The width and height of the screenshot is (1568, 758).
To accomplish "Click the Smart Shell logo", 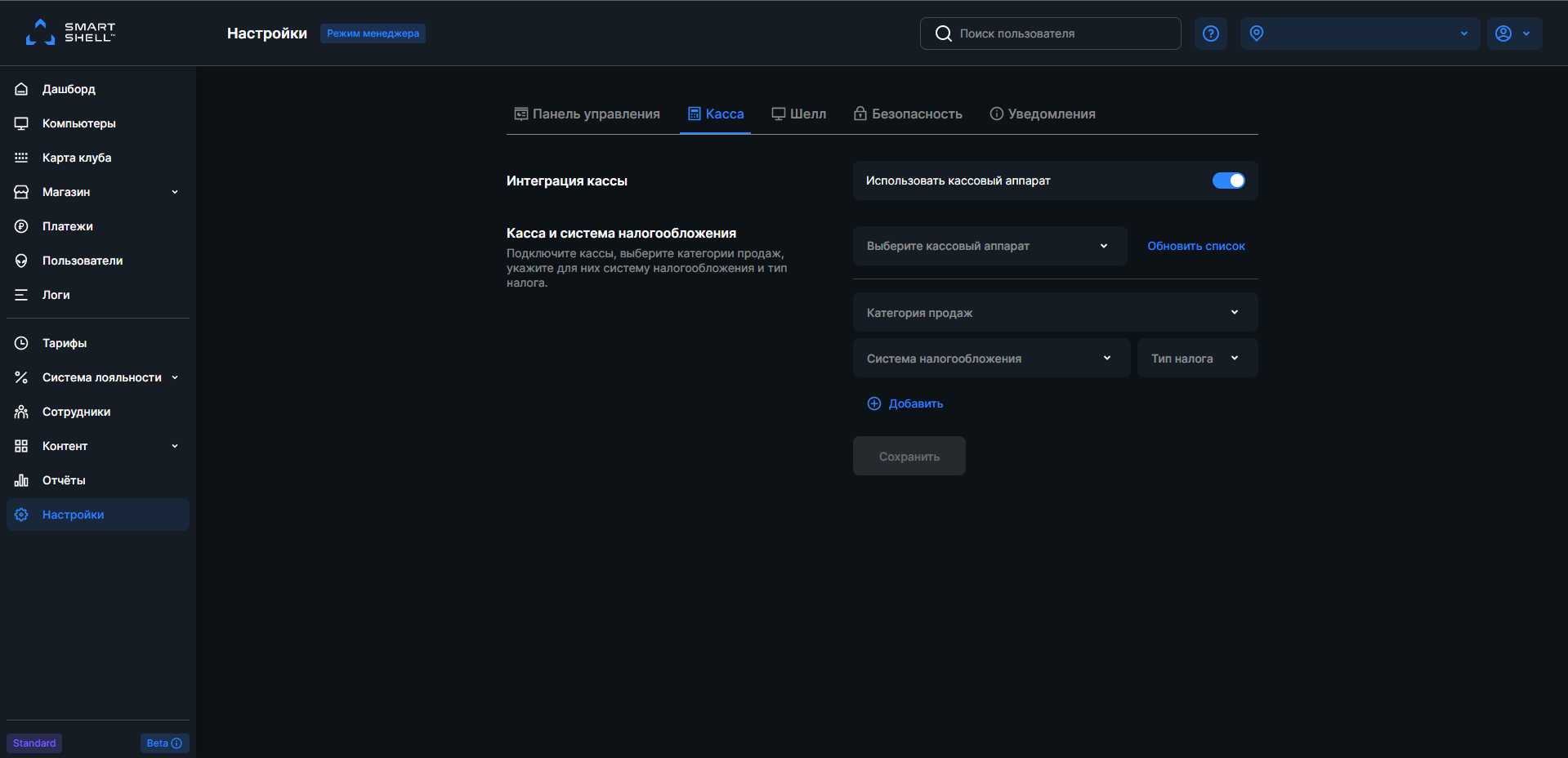I will coord(70,32).
